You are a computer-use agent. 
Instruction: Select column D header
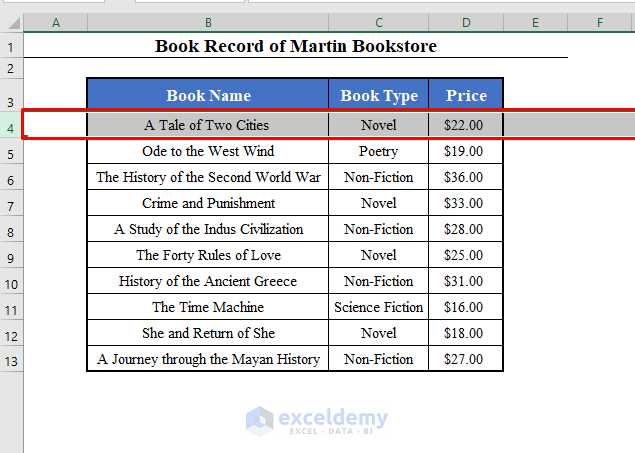pyautogui.click(x=466, y=22)
